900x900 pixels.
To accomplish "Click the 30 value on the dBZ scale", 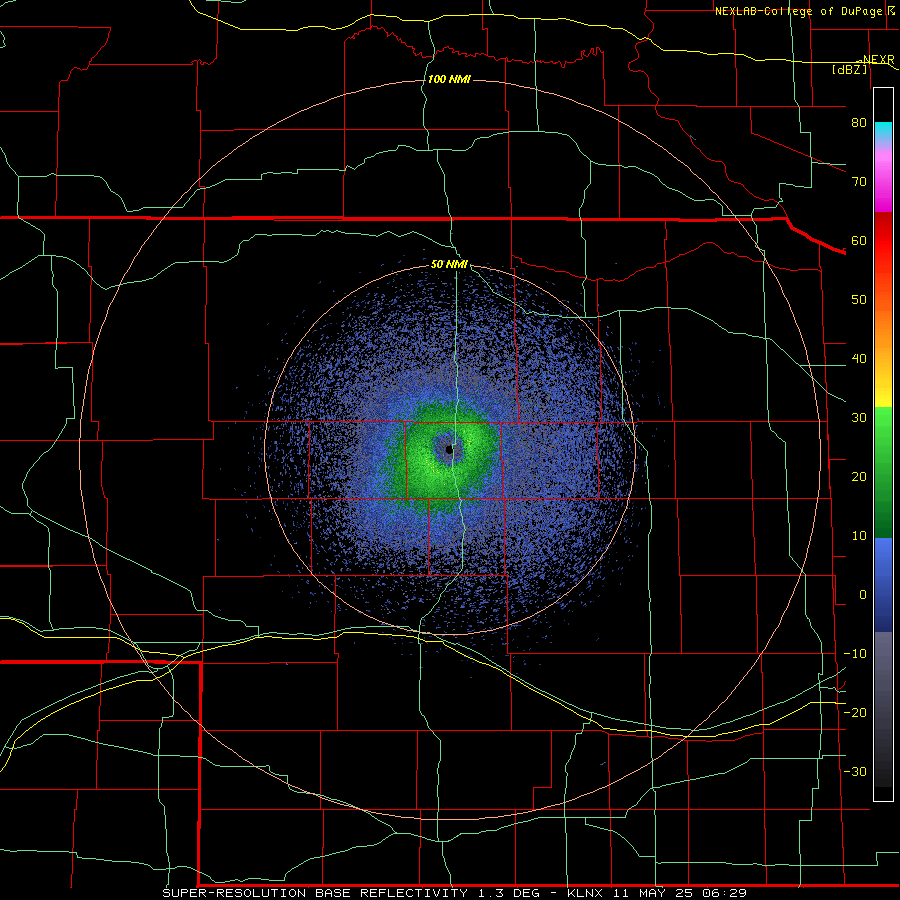I will point(859,418).
